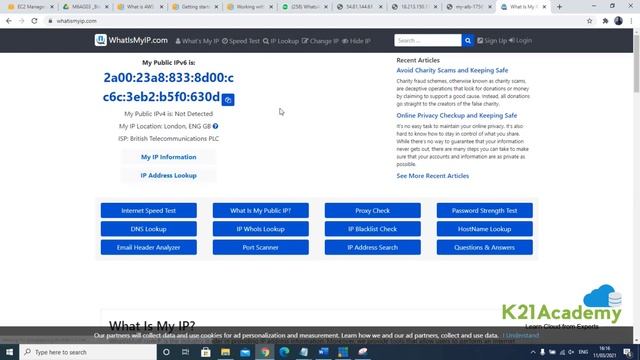Click the WhatIsMyIP.com logo

click(131, 40)
